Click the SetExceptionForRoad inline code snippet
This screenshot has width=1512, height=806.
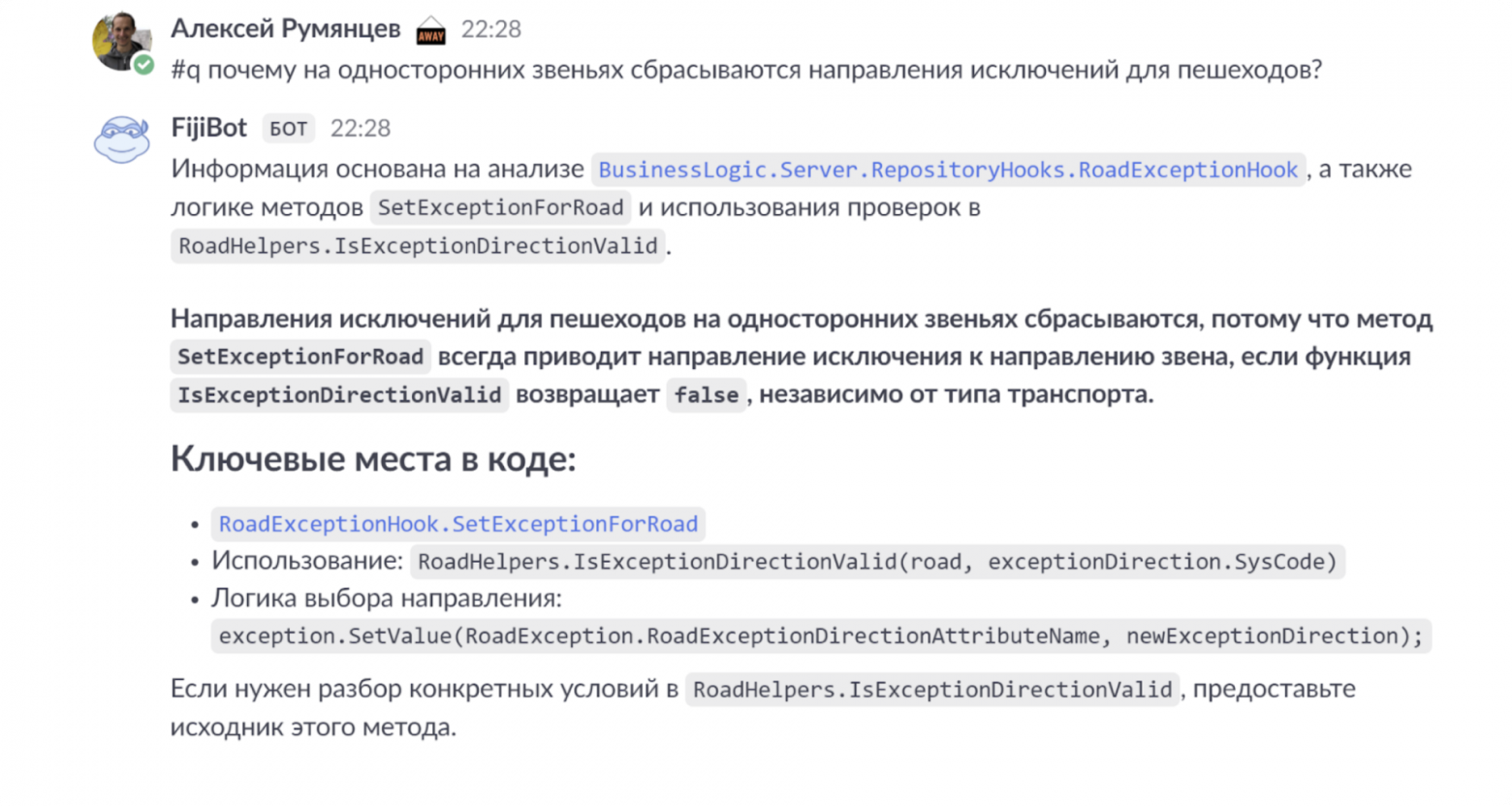click(x=500, y=207)
